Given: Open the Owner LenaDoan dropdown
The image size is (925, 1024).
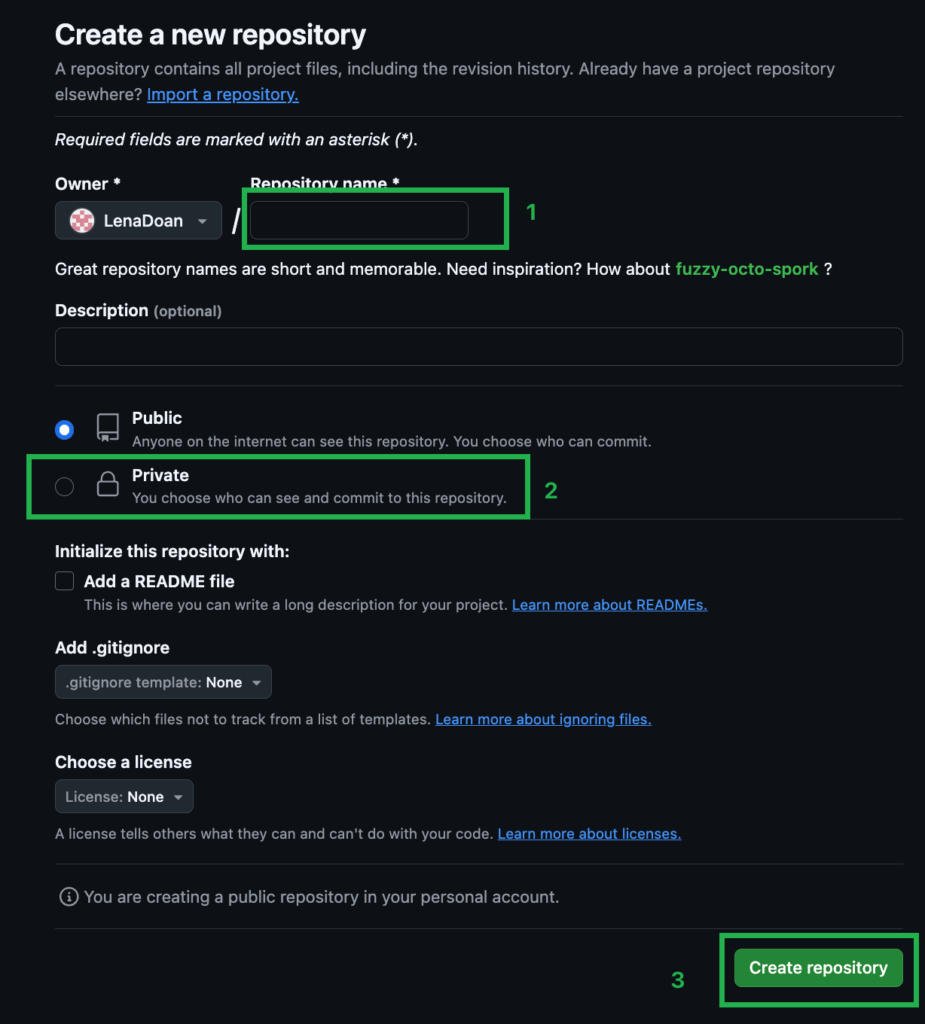Looking at the screenshot, I should [x=138, y=221].
